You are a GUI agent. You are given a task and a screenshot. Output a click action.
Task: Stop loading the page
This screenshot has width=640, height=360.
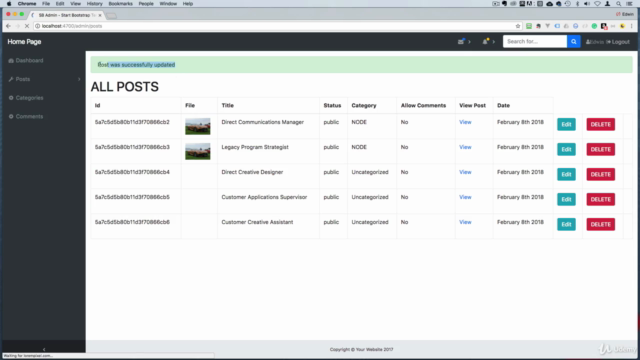27,26
